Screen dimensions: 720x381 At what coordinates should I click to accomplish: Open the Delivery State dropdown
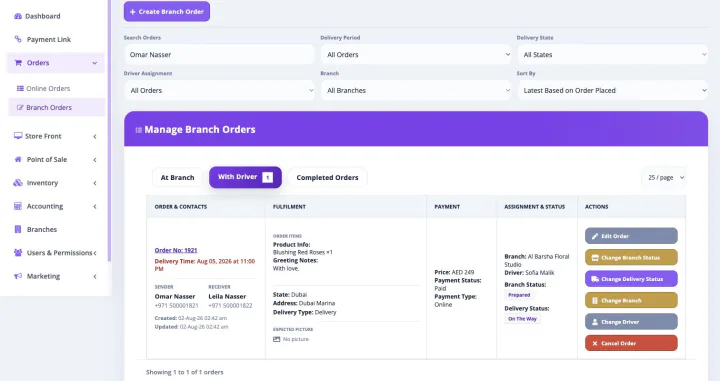pos(613,55)
